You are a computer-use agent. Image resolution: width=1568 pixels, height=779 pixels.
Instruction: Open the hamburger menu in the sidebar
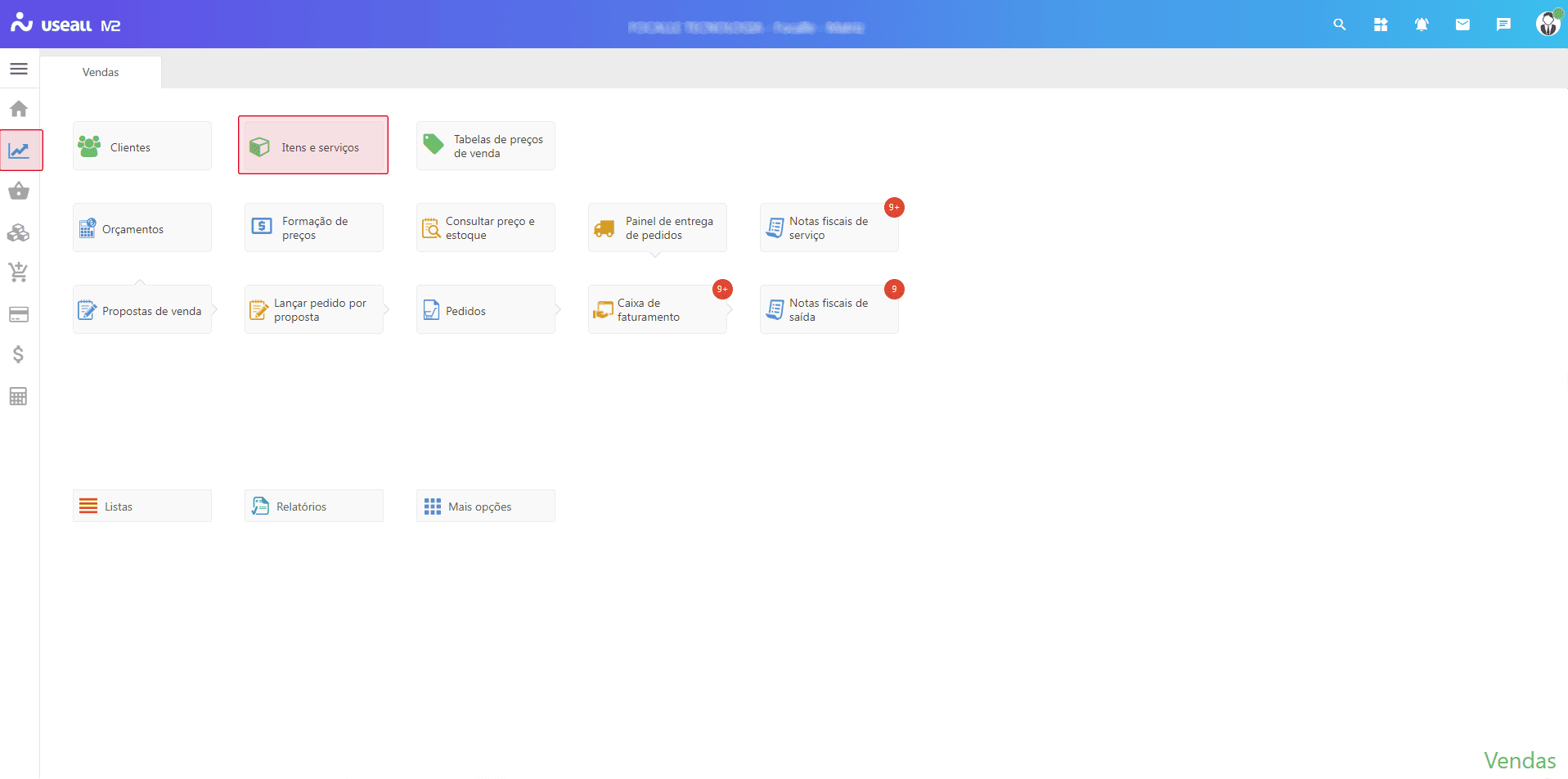(19, 69)
